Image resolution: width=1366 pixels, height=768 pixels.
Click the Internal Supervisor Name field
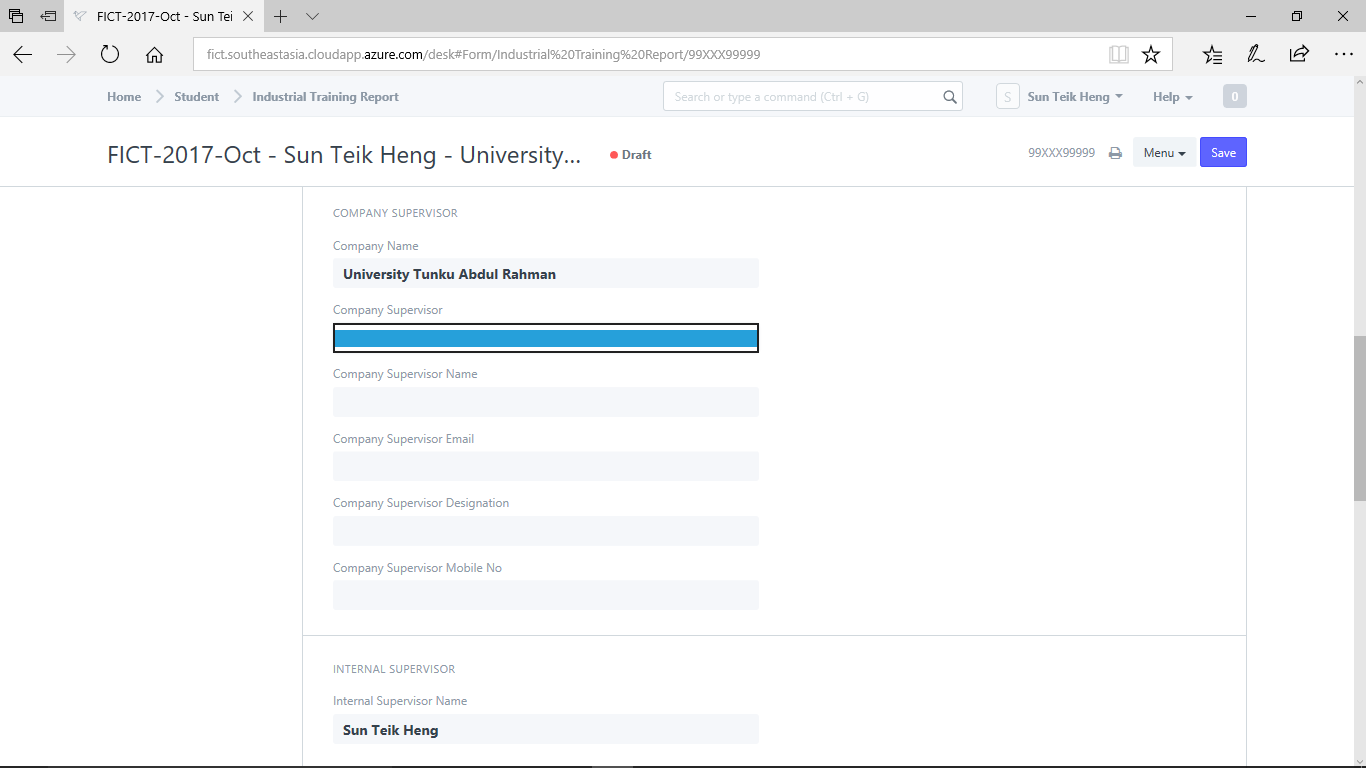pyautogui.click(x=546, y=729)
